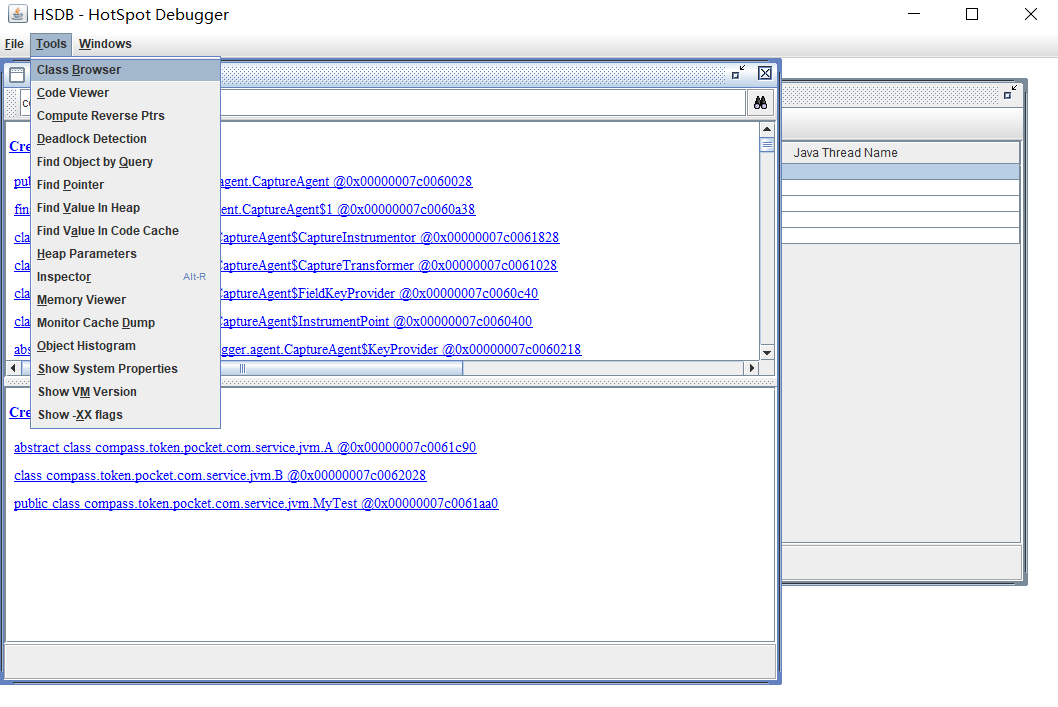
Task: Open Deadlock Detection tool
Action: (126, 138)
